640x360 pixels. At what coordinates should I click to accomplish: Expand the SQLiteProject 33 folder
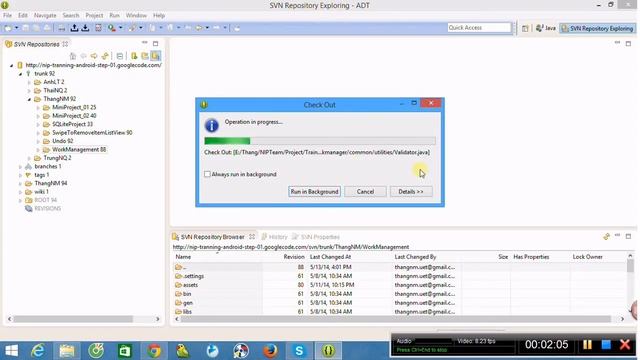point(38,124)
